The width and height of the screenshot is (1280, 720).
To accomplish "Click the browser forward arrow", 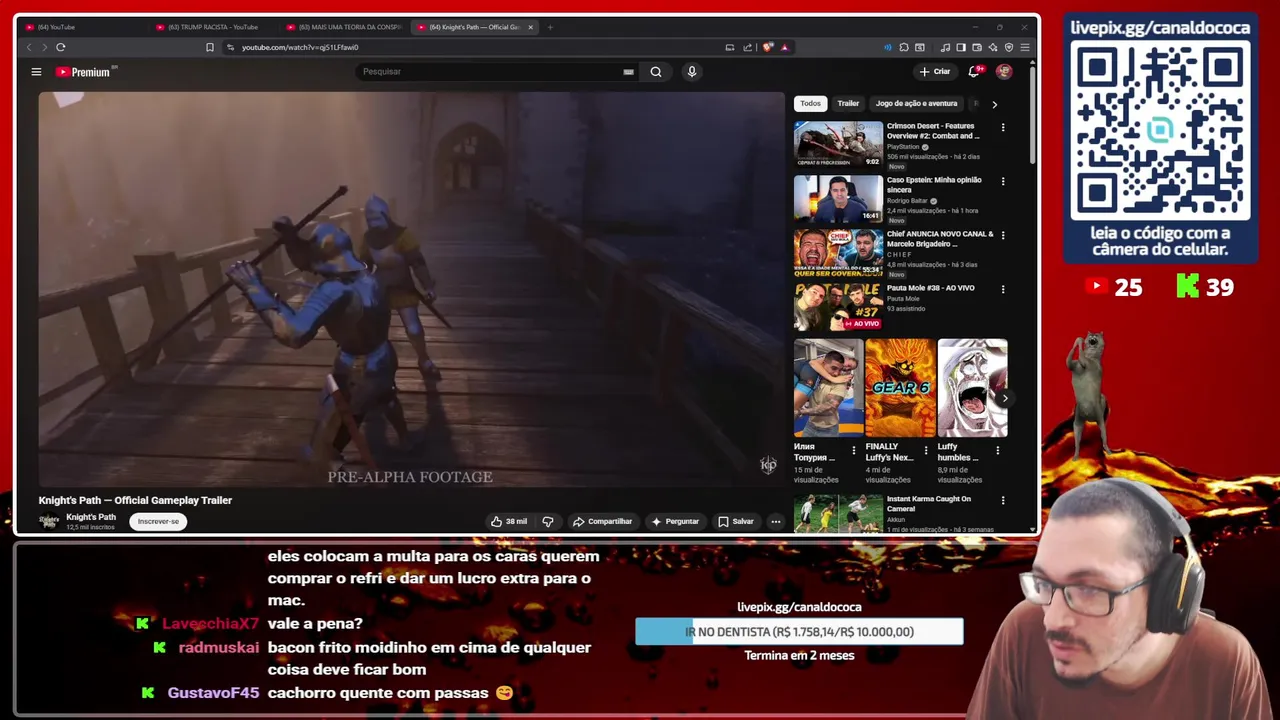I will pyautogui.click(x=44, y=47).
